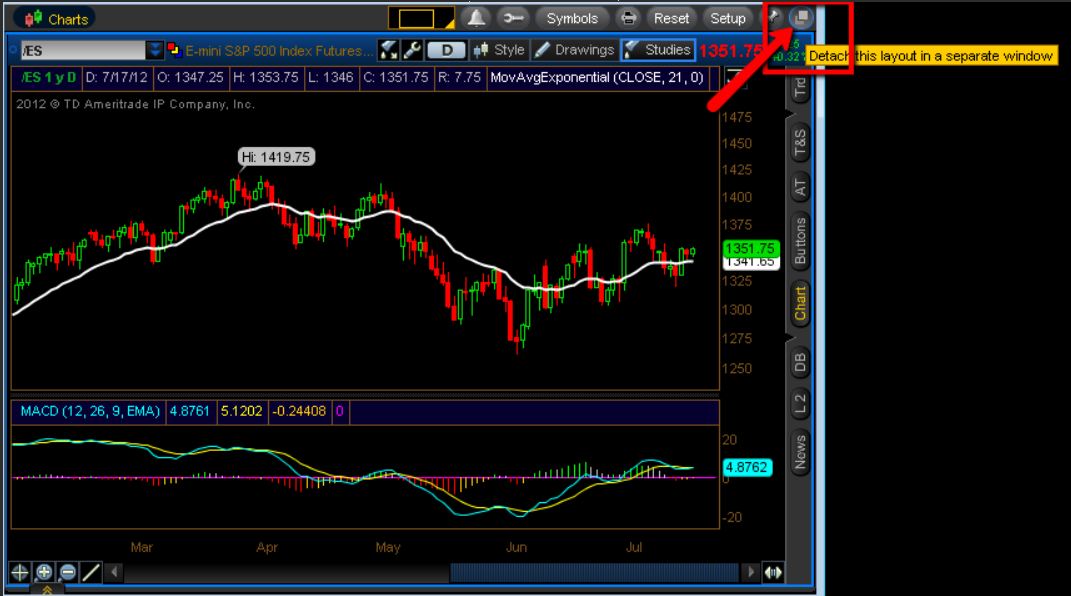
Task: Open the symbol selector dropdown arrow
Action: click(x=155, y=50)
